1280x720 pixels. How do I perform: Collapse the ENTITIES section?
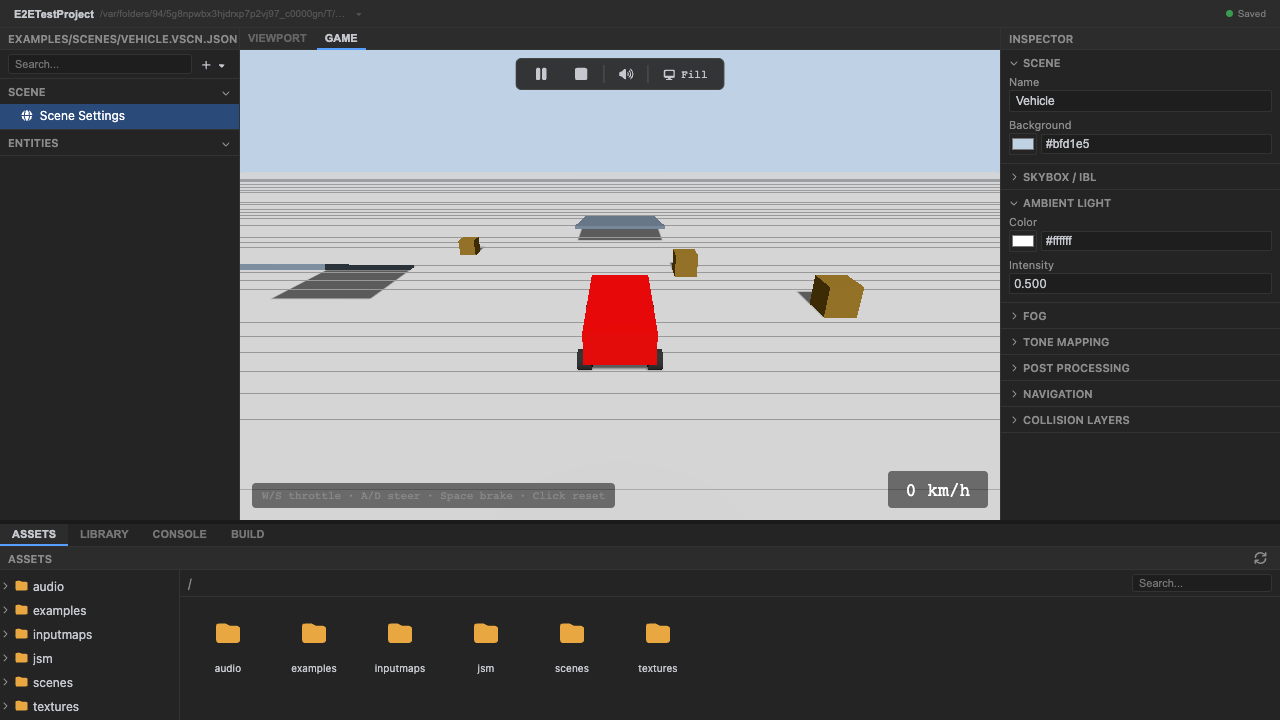pyautogui.click(x=226, y=144)
